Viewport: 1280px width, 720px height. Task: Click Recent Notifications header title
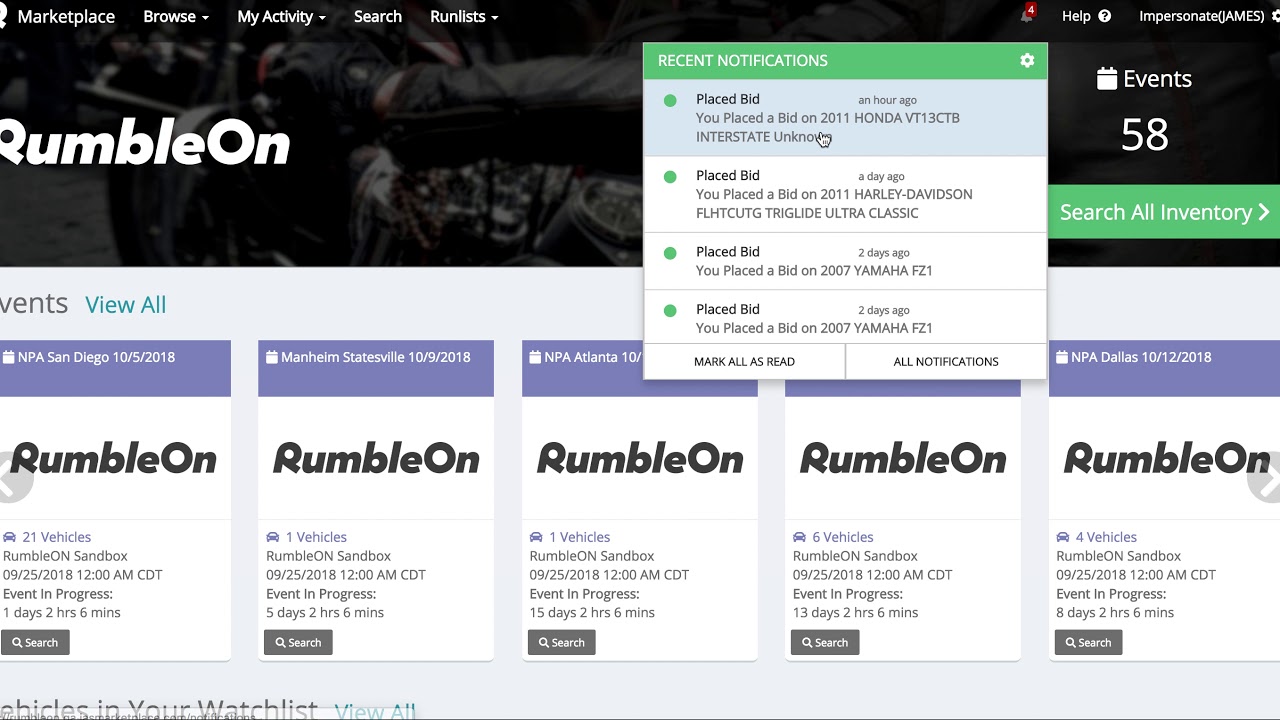tap(743, 61)
